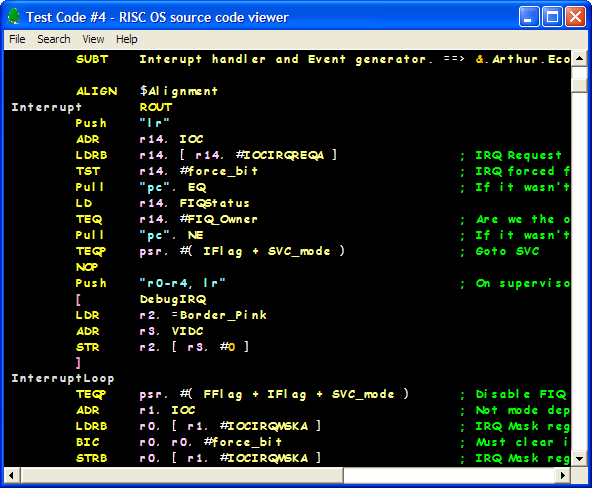Image resolution: width=592 pixels, height=488 pixels.
Task: Click the vertical scrollbar up arrow
Action: tap(579, 58)
